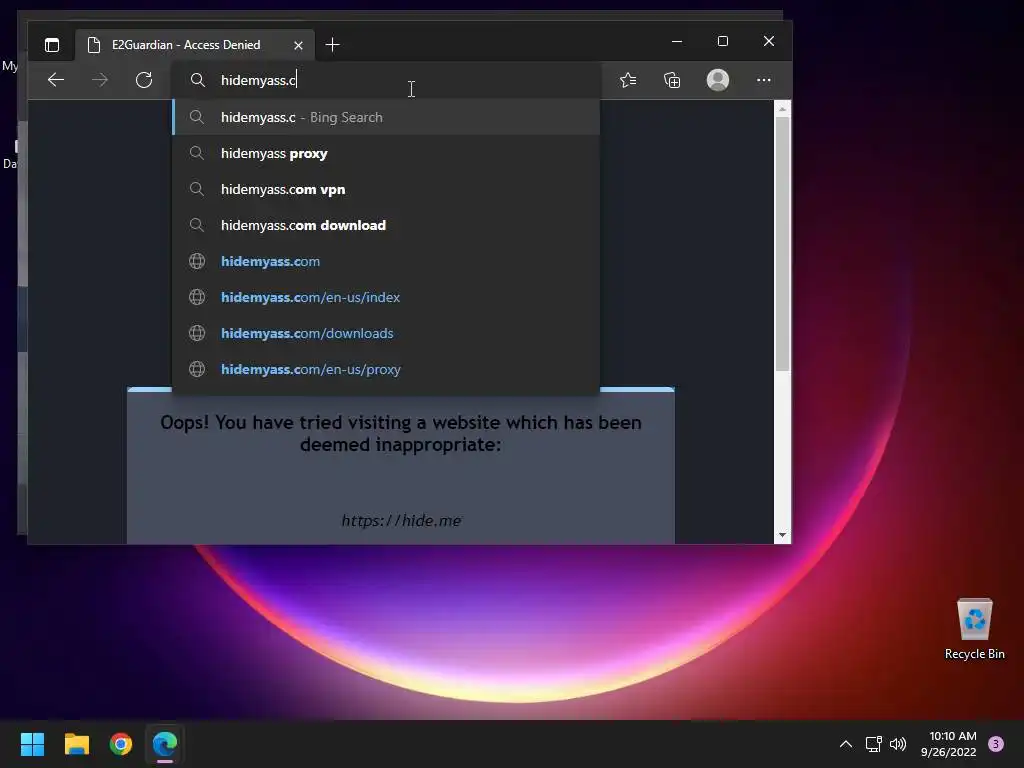Open Favorites star icon
The image size is (1024, 768).
coord(628,80)
